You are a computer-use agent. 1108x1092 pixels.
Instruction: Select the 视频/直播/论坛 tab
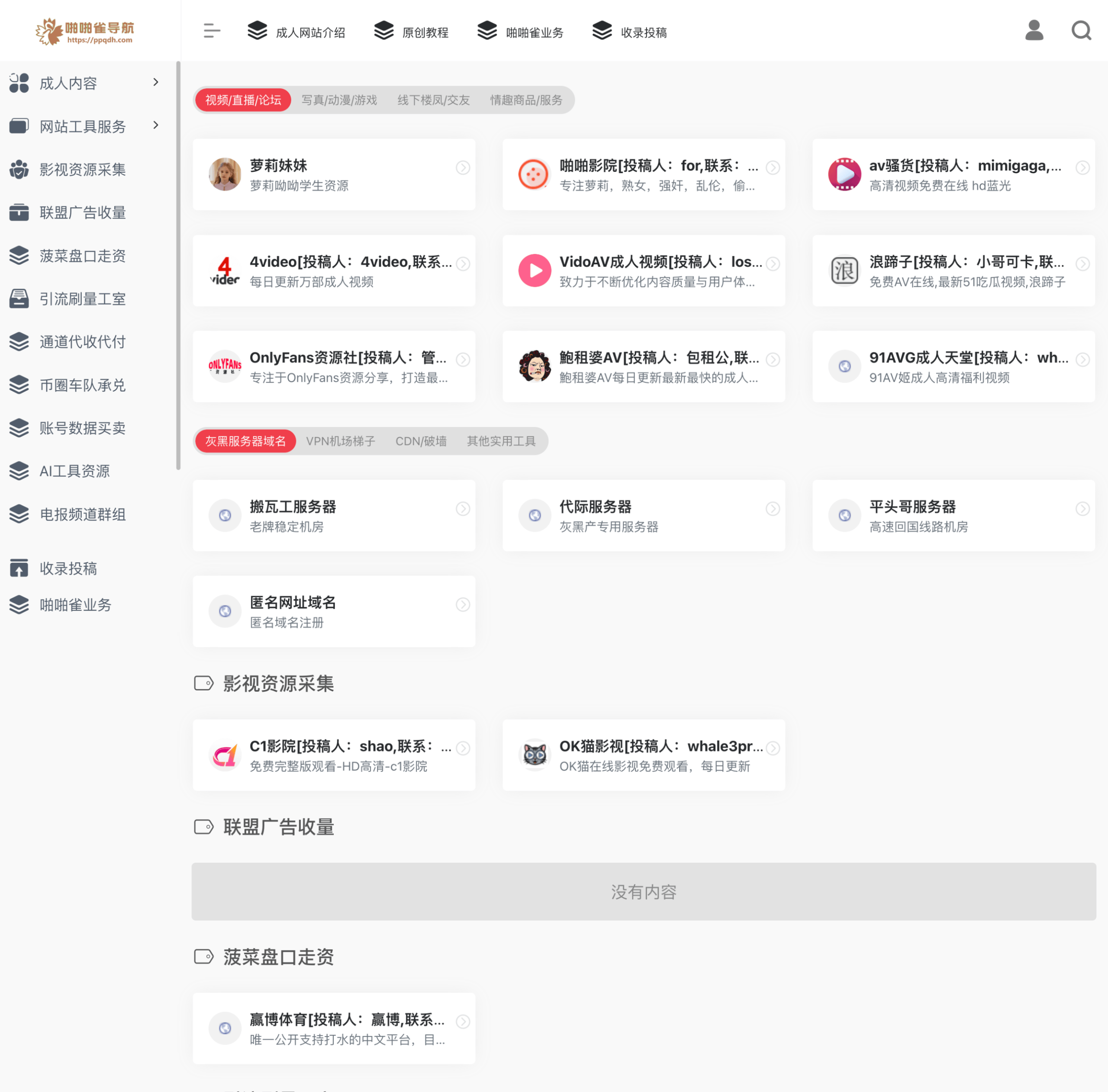pos(243,100)
